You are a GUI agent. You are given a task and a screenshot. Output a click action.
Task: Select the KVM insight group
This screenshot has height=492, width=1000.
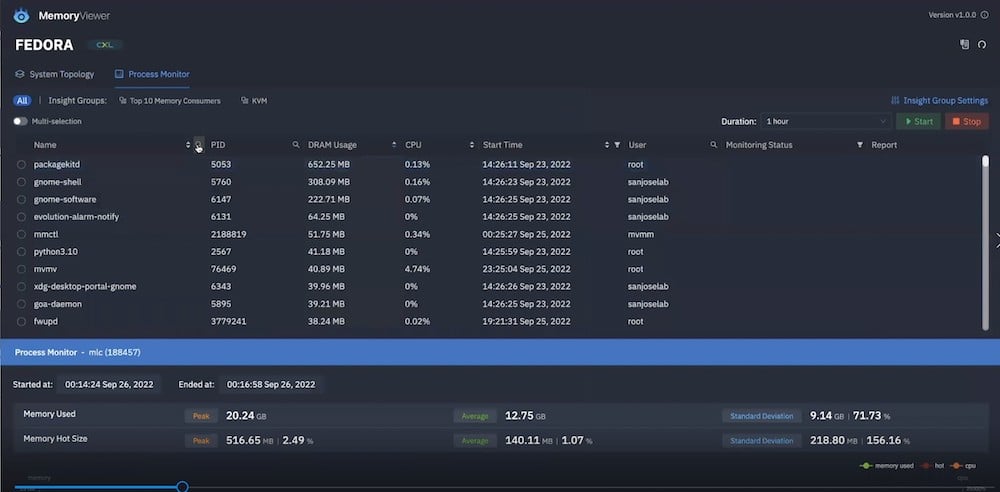pos(254,101)
